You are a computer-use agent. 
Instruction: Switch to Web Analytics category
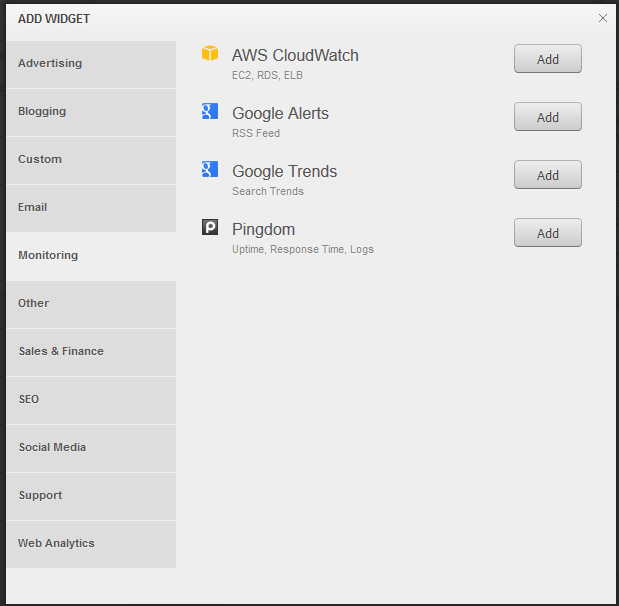[91, 544]
